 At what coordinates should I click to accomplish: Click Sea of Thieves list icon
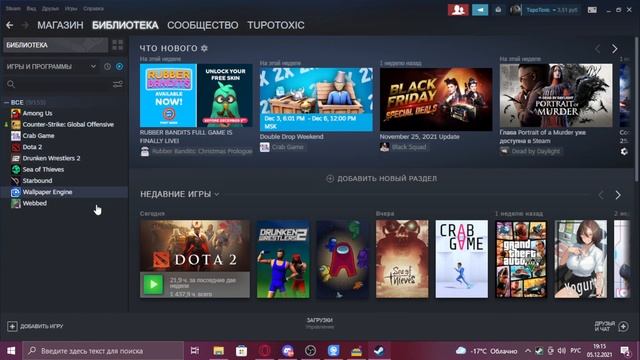[x=16, y=169]
